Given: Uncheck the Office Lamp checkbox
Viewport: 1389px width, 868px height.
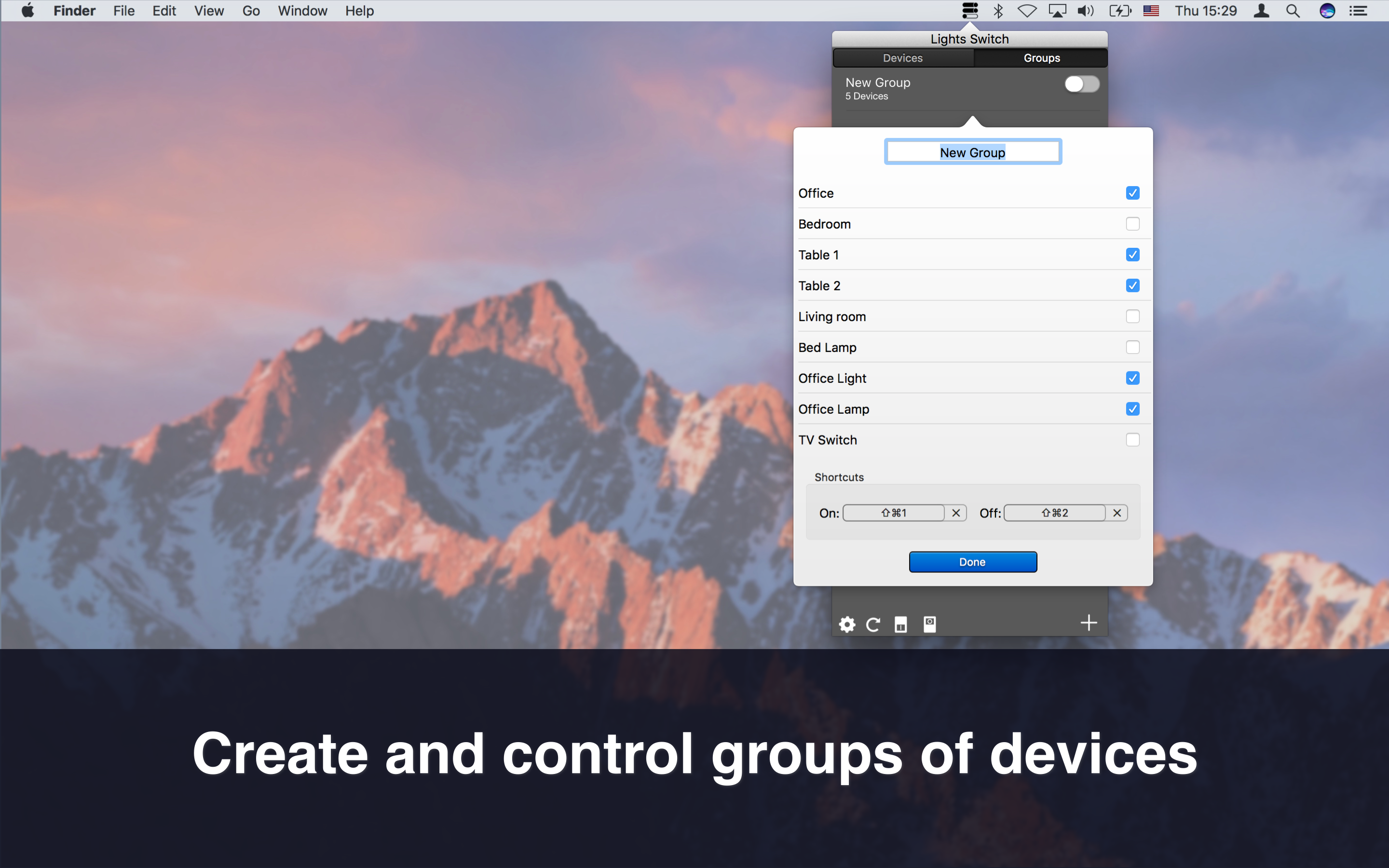Looking at the screenshot, I should [1132, 409].
